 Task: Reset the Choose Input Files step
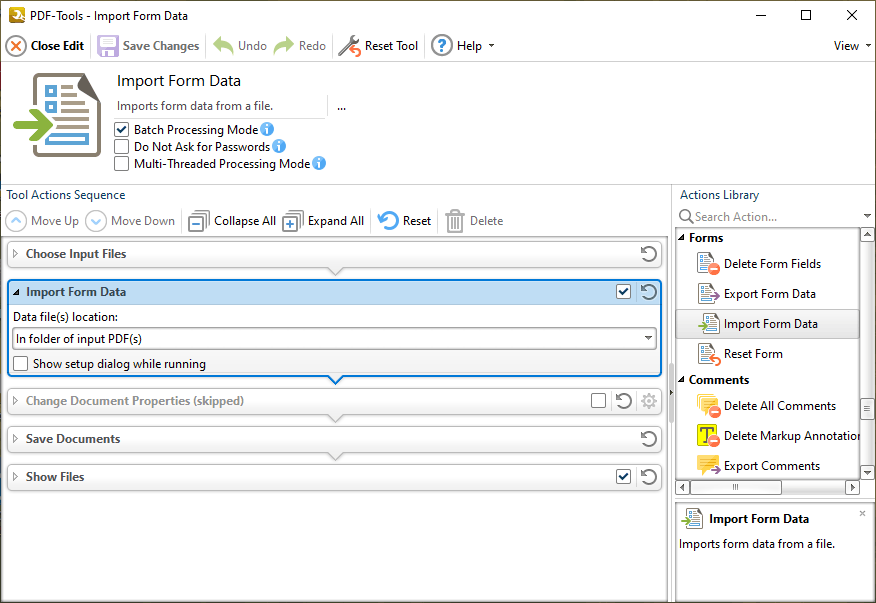tap(648, 254)
